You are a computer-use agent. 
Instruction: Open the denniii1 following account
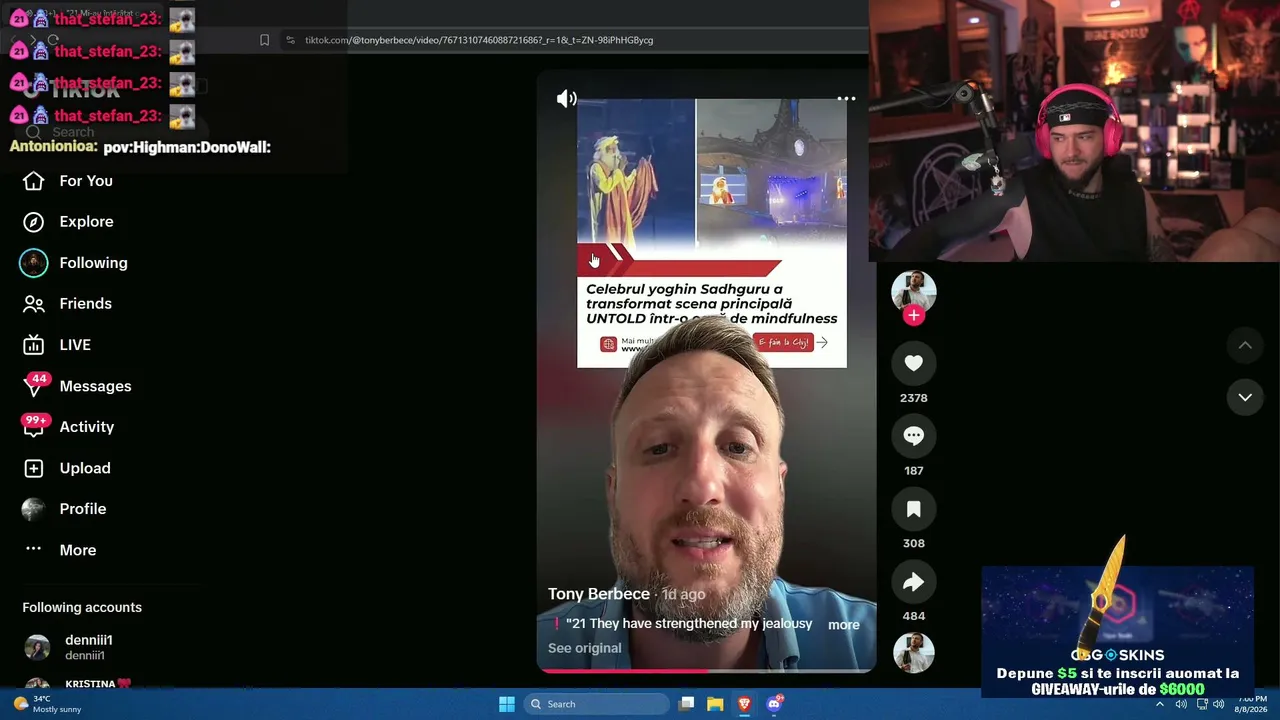pyautogui.click(x=68, y=647)
